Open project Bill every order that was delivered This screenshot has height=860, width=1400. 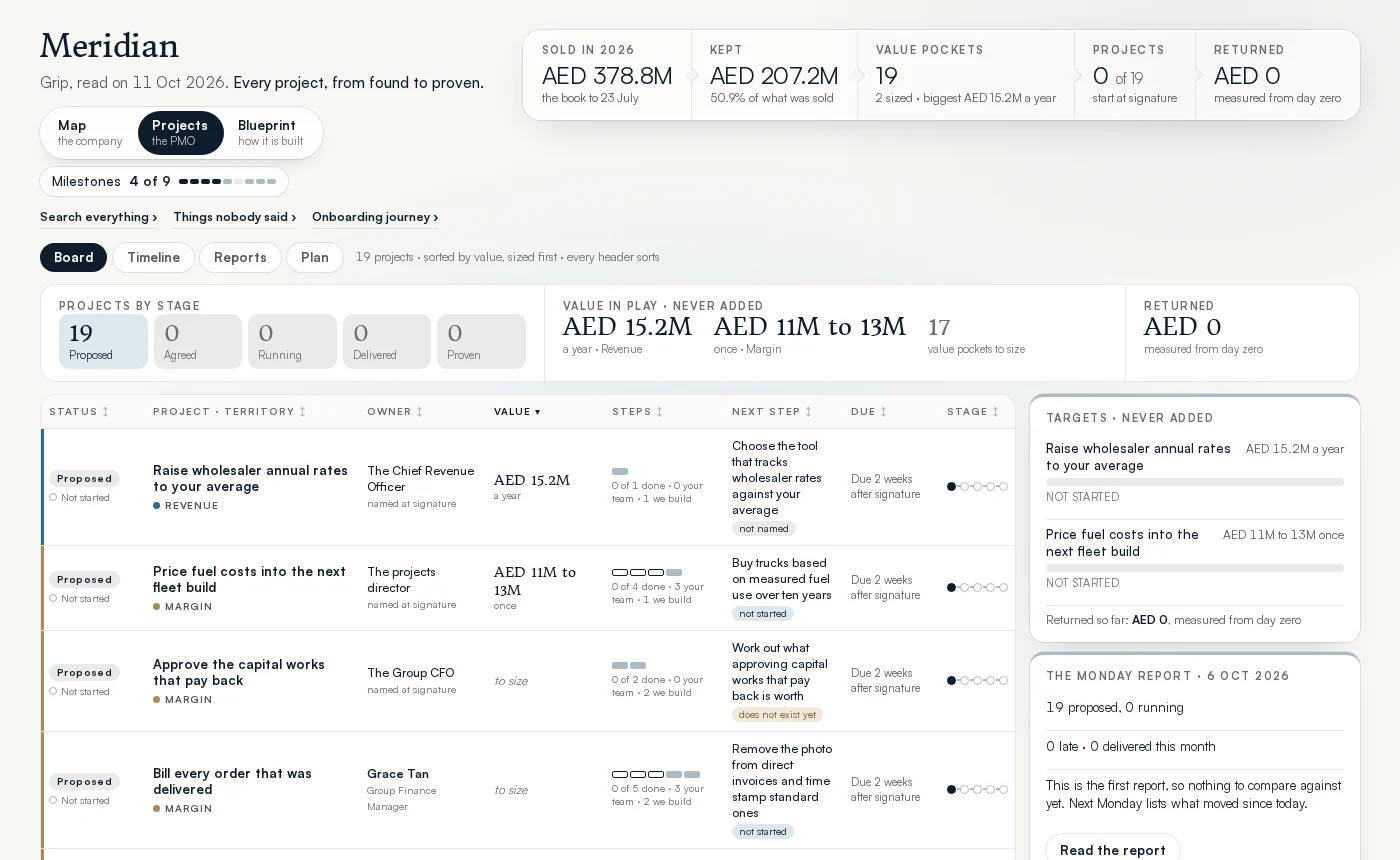[232, 781]
